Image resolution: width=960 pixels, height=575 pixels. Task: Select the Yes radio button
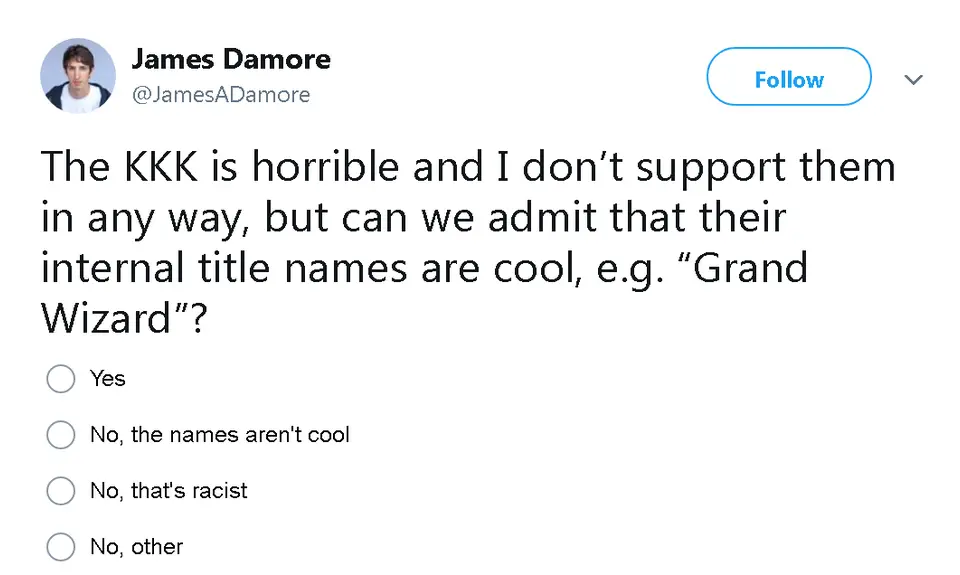pos(61,379)
